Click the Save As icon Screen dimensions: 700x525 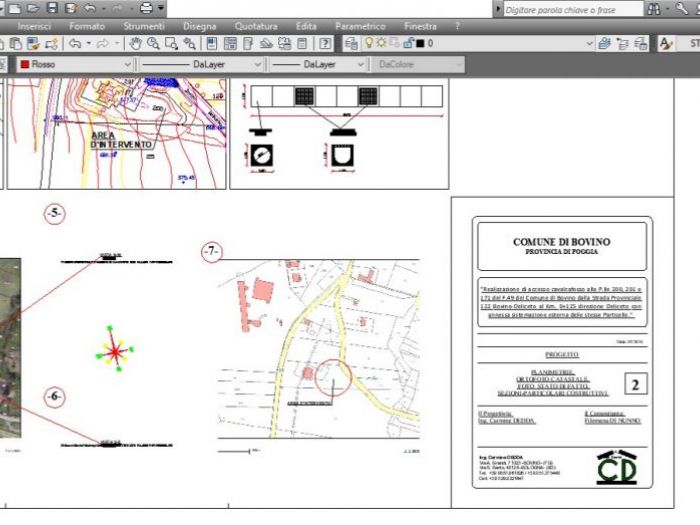tap(71, 8)
